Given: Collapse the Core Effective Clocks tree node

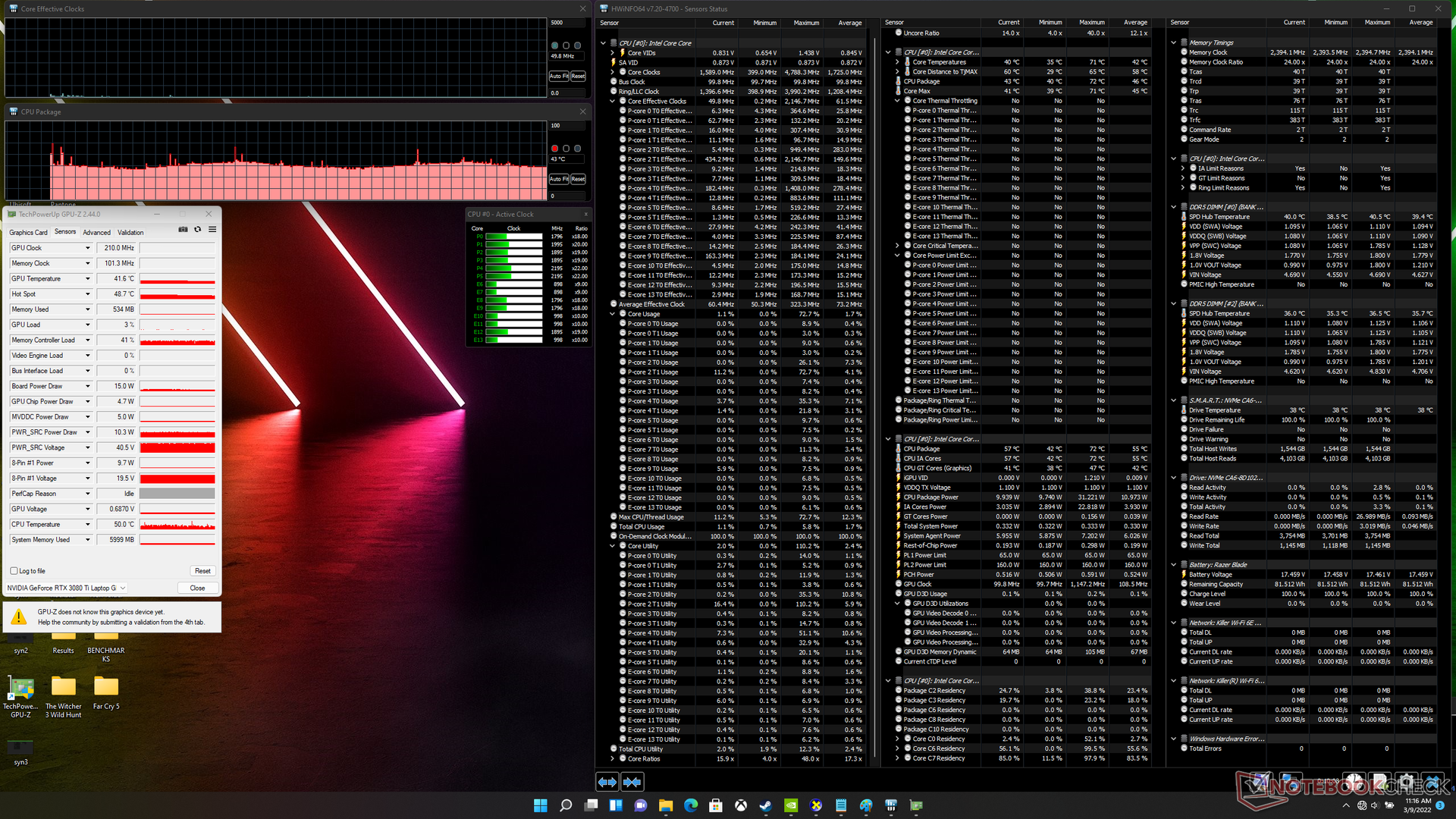Looking at the screenshot, I should 613,101.
